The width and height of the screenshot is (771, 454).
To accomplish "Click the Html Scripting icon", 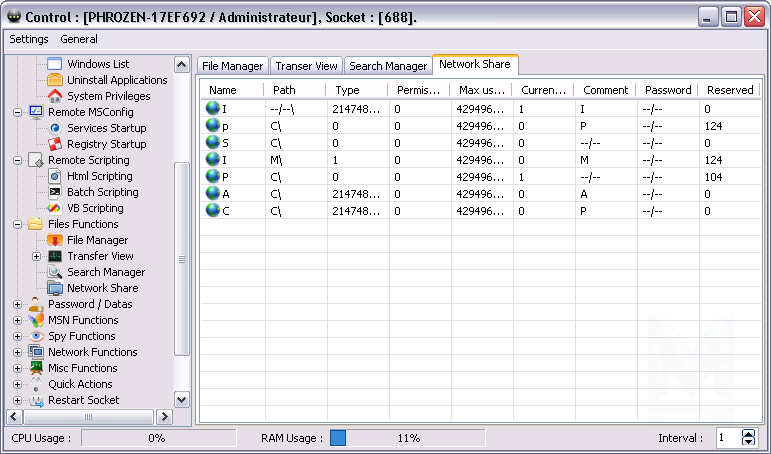I will coord(55,176).
